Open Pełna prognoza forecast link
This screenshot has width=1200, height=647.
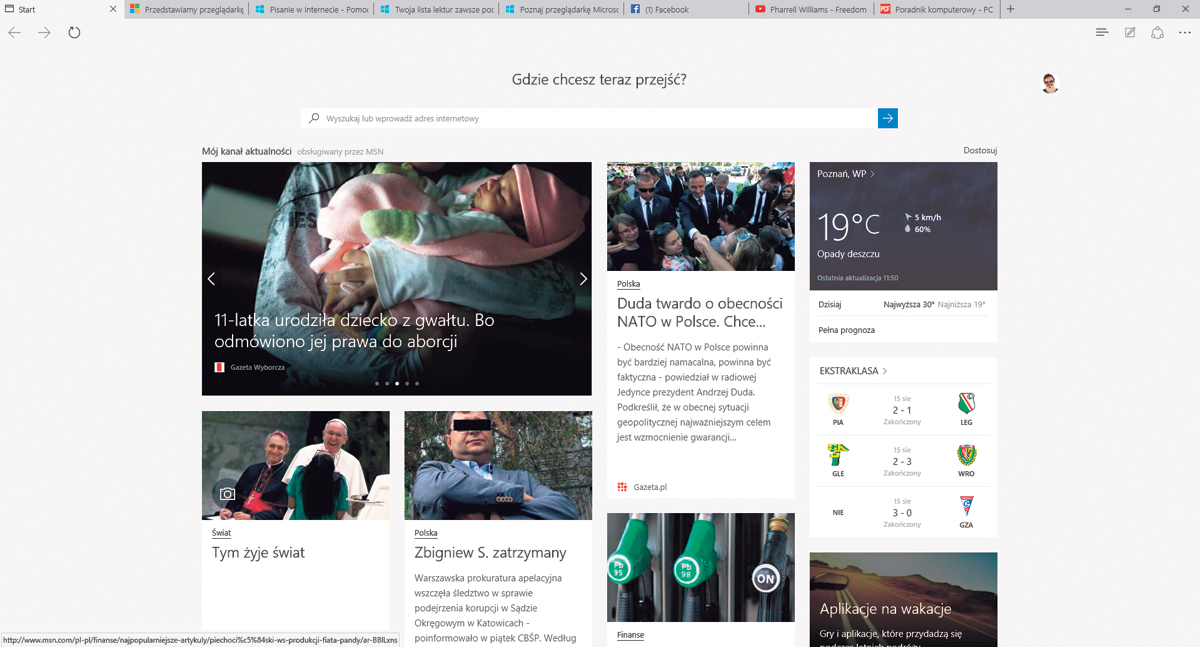tap(846, 330)
